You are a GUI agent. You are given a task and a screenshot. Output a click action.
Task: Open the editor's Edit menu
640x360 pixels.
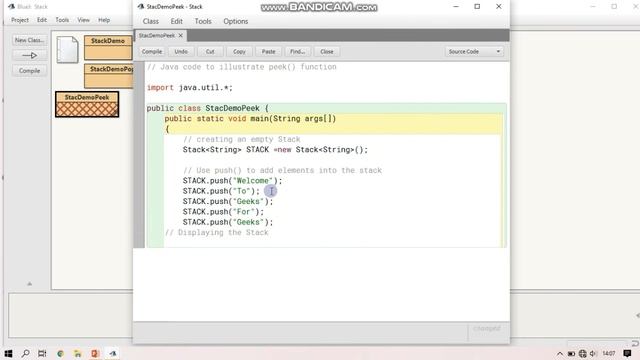(176, 21)
